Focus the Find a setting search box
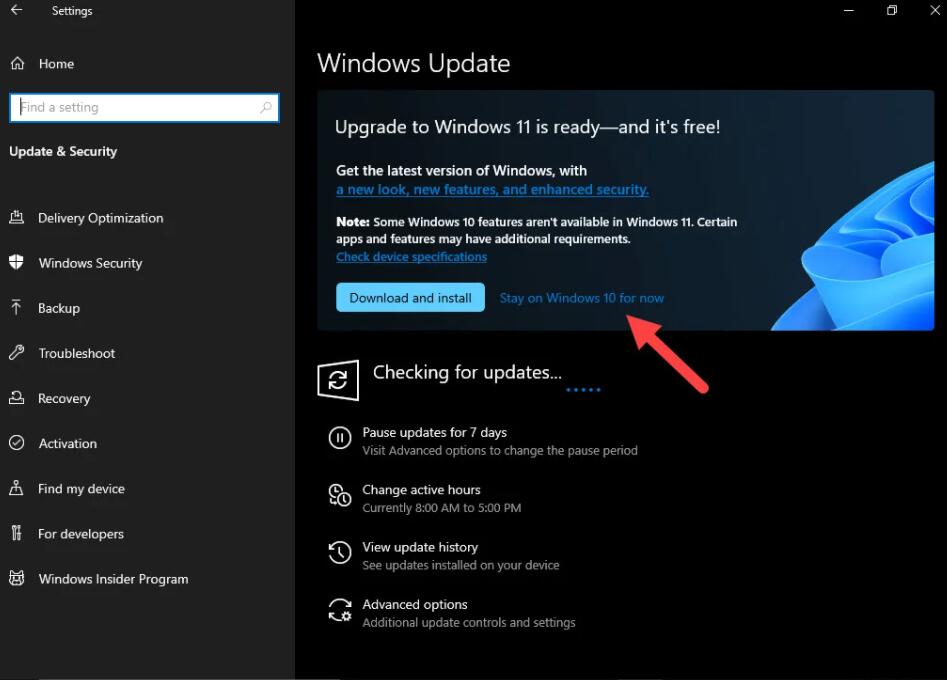 (x=144, y=107)
